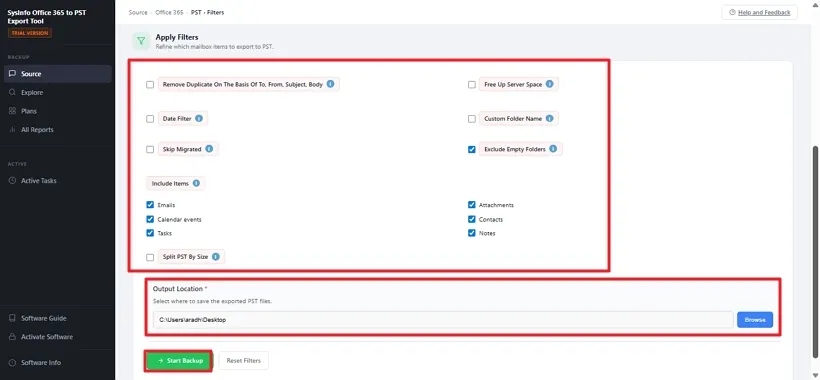
Task: Uncheck the Contacts checkbox
Action: (x=472, y=219)
